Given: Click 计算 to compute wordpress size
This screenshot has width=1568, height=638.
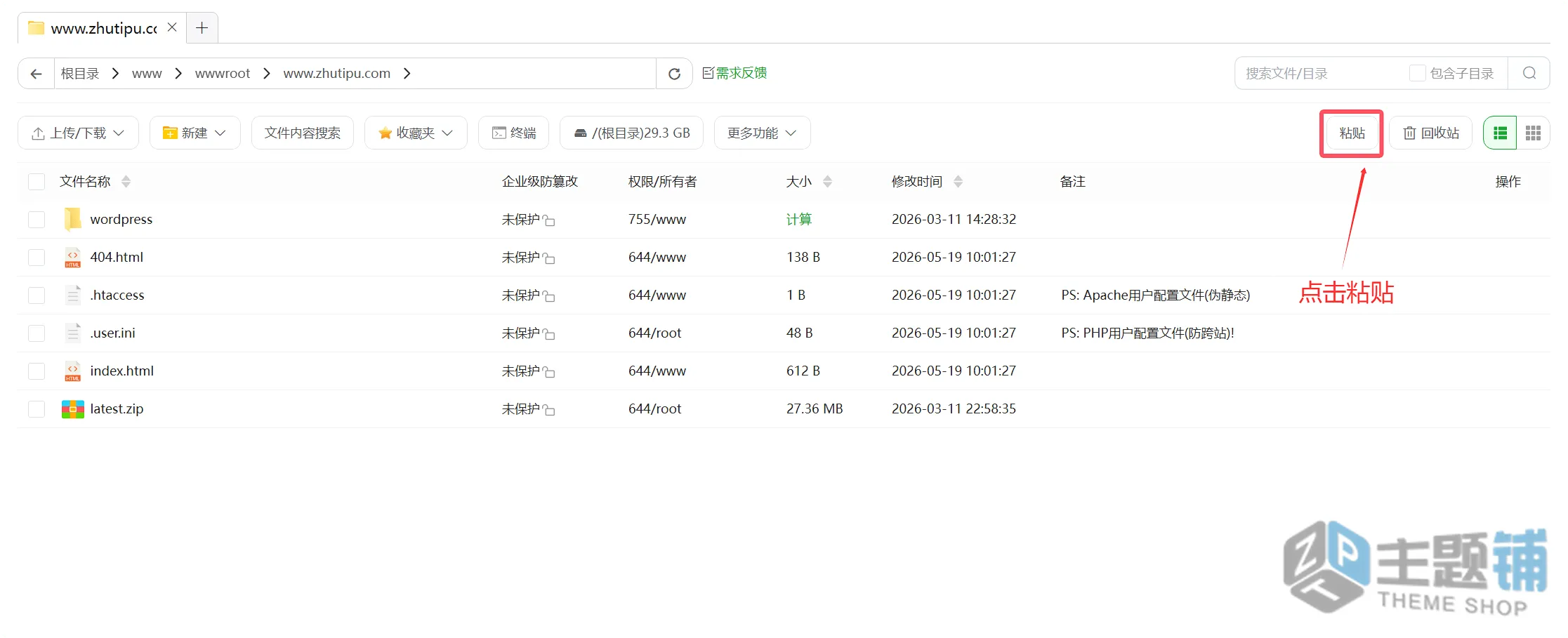Looking at the screenshot, I should 799,219.
